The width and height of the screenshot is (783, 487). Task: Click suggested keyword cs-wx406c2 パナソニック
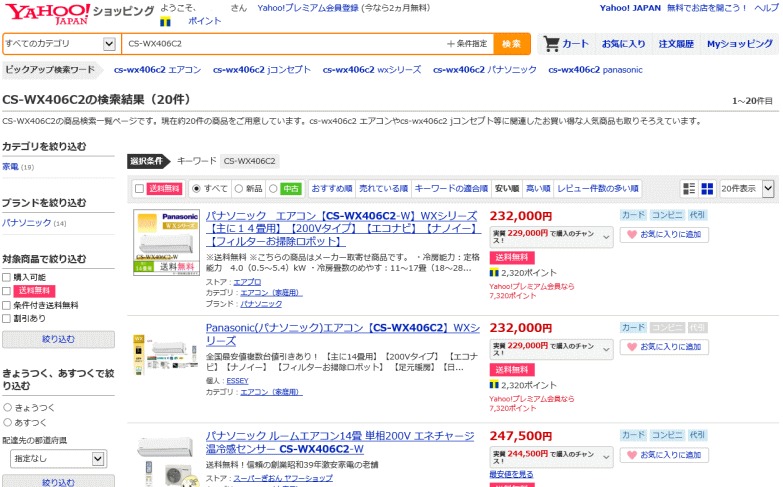484,70
